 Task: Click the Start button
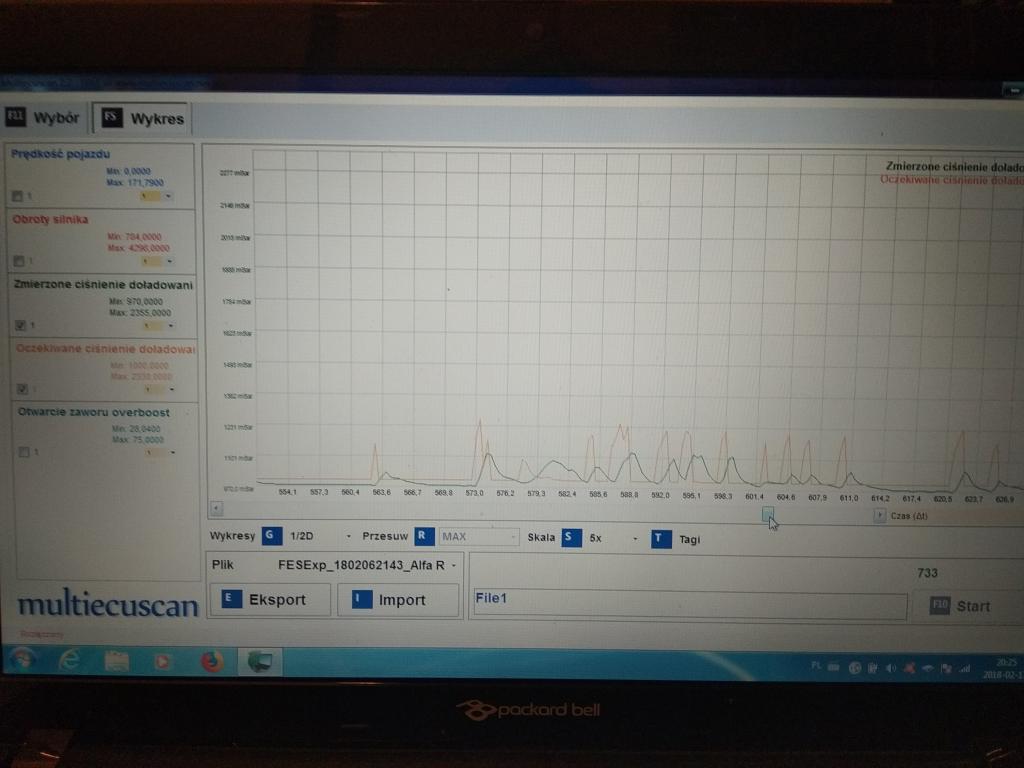pos(967,606)
